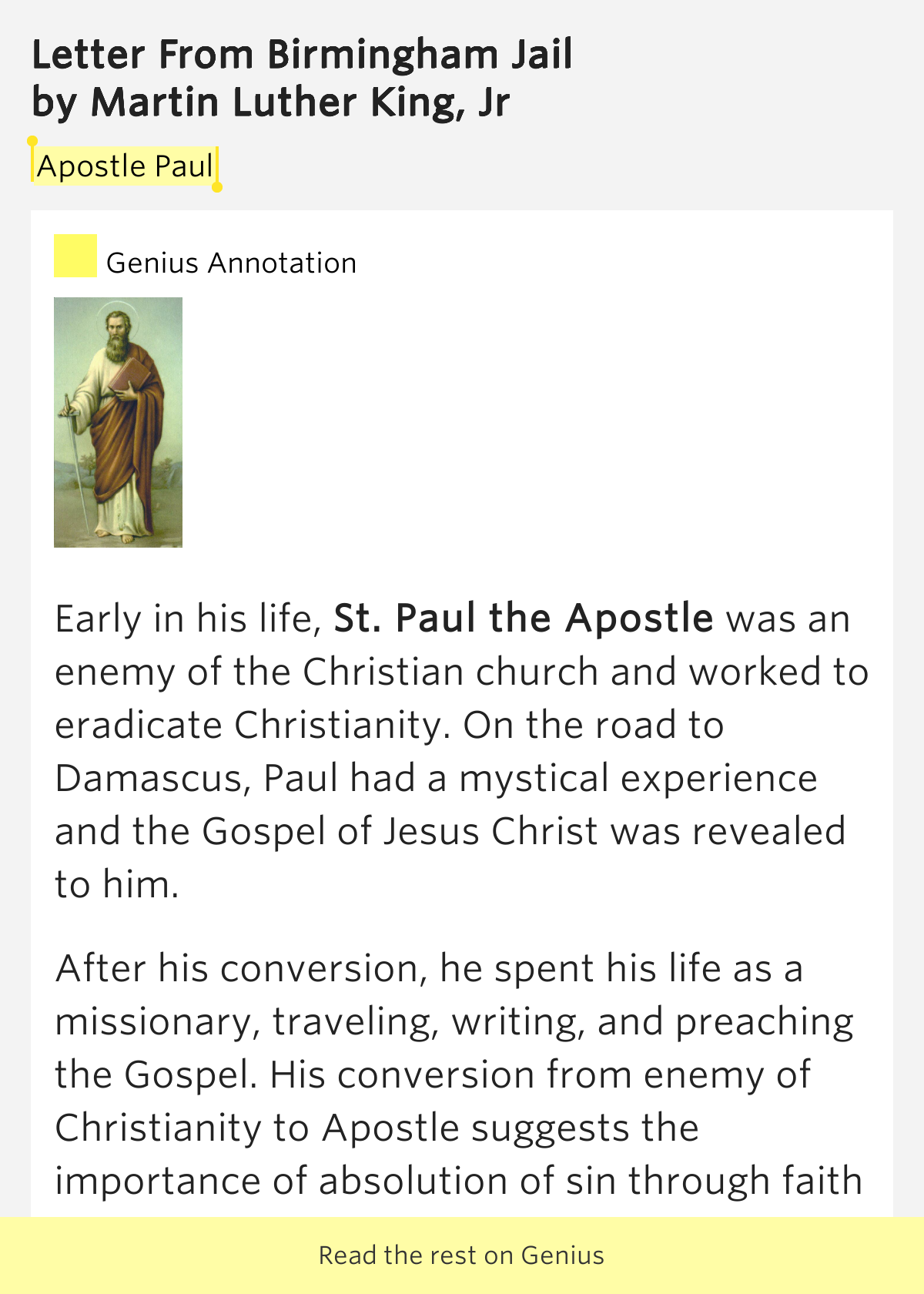Click the Genius Annotation label
924x1294 pixels.
click(x=231, y=263)
